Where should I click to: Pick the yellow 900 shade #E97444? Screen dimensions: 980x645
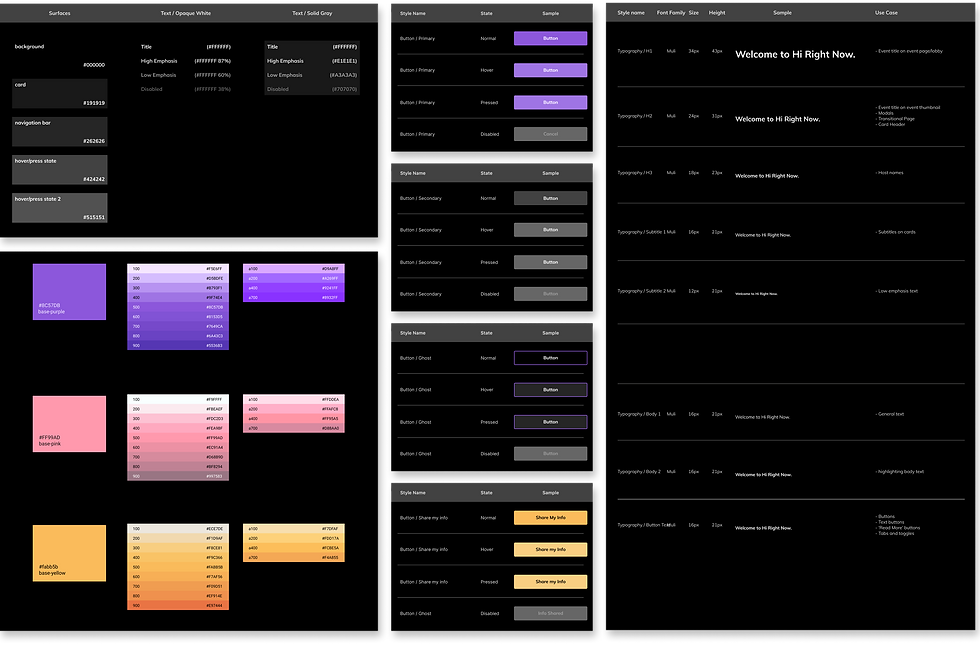click(178, 606)
